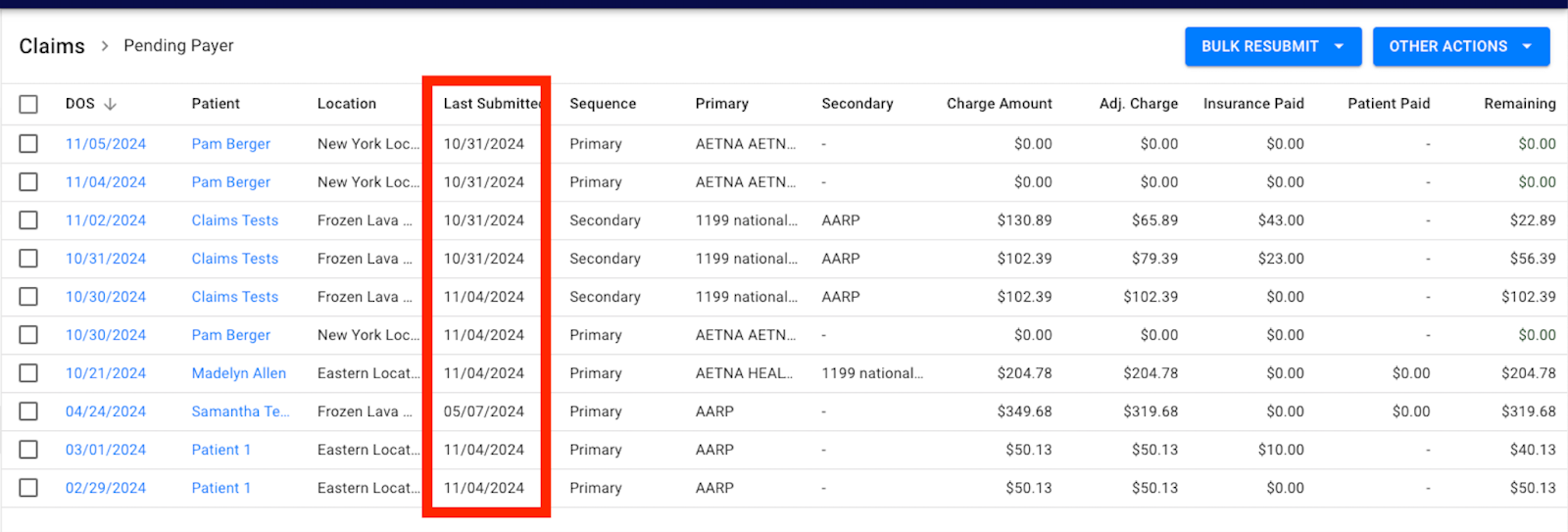The width and height of the screenshot is (1568, 532).
Task: Check the box for the 11/05/2024 claim
Action: pyautogui.click(x=28, y=144)
